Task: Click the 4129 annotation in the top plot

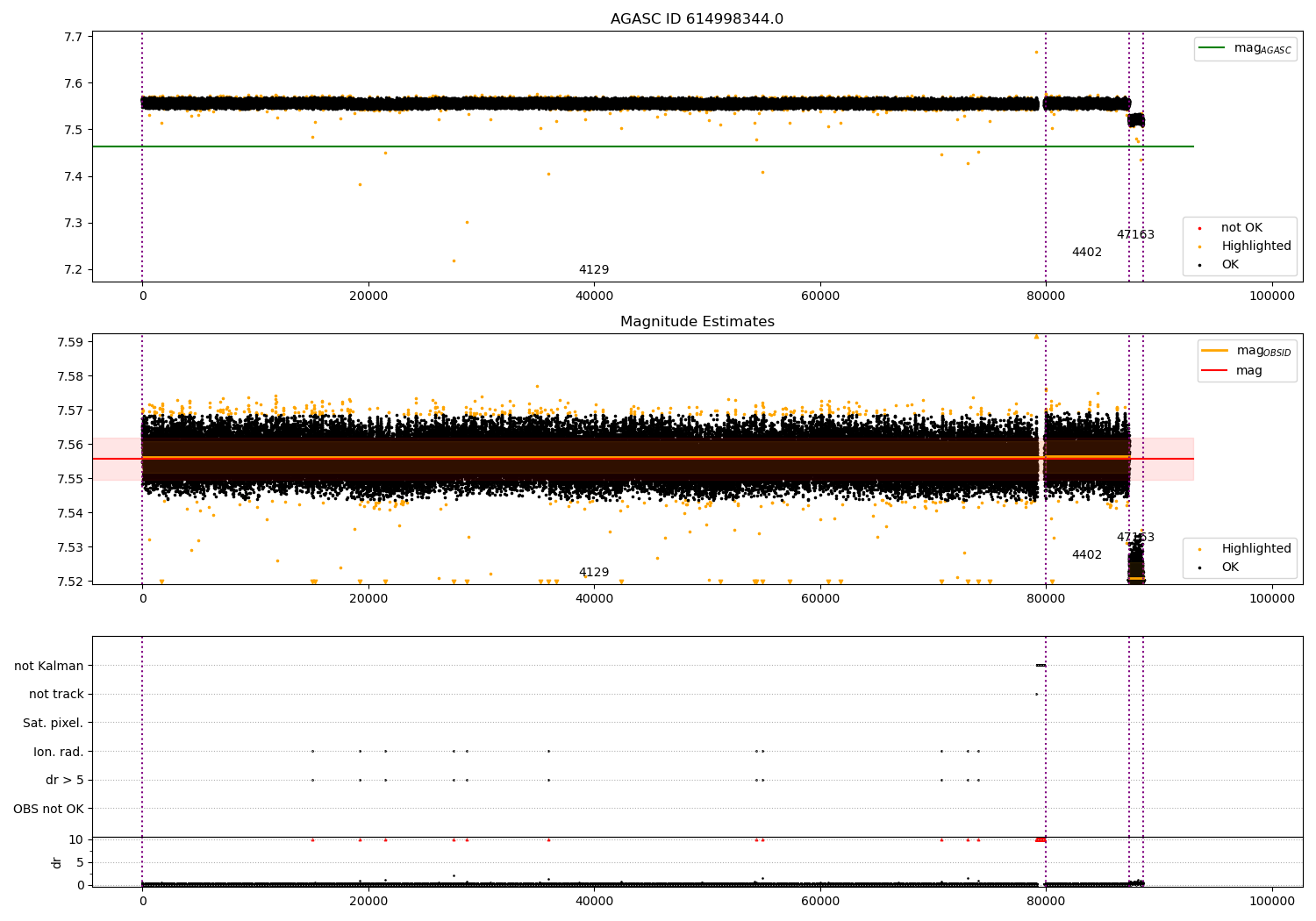Action: coord(593,270)
